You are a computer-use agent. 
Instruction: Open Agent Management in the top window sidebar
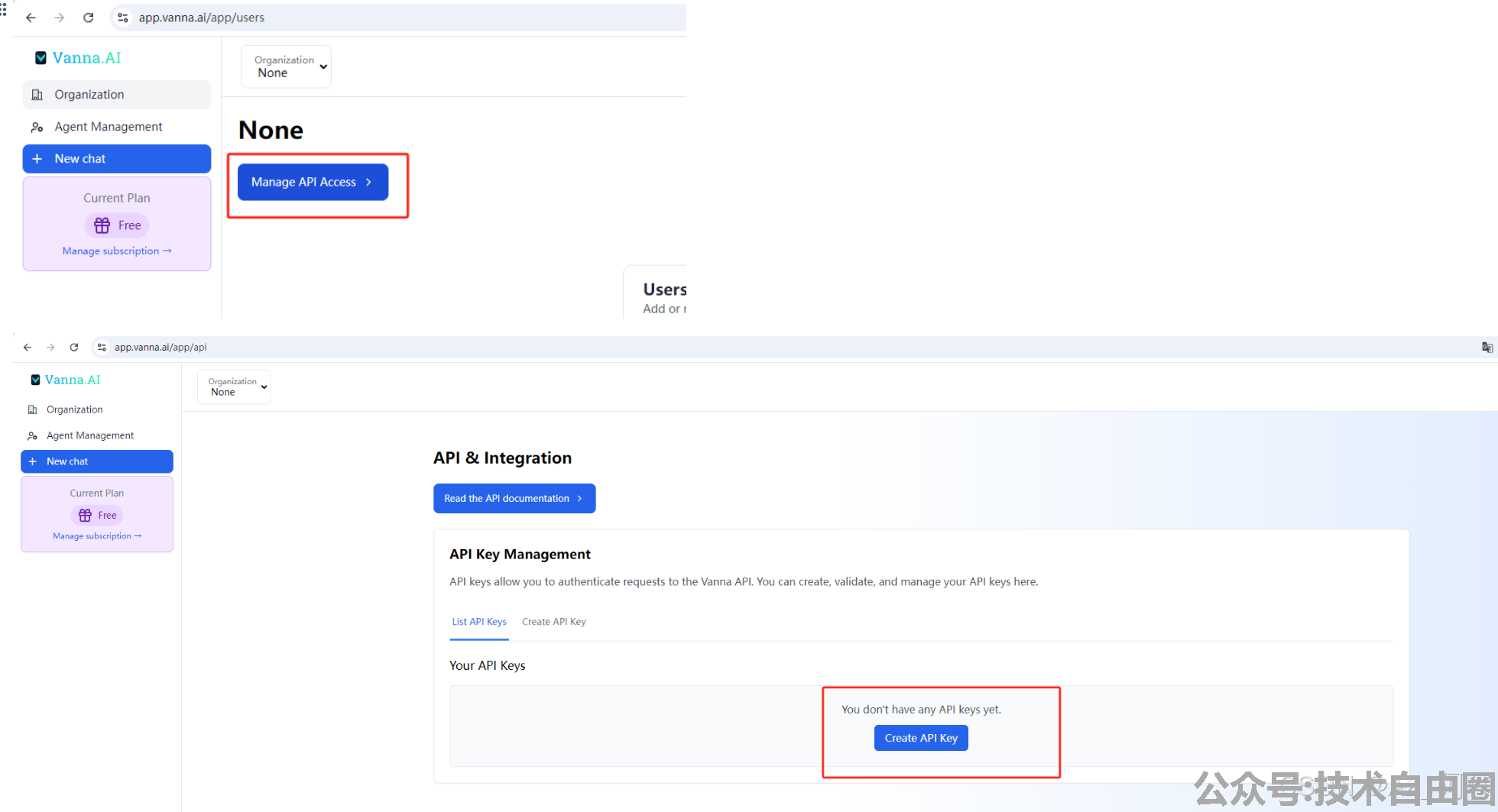[117, 127]
